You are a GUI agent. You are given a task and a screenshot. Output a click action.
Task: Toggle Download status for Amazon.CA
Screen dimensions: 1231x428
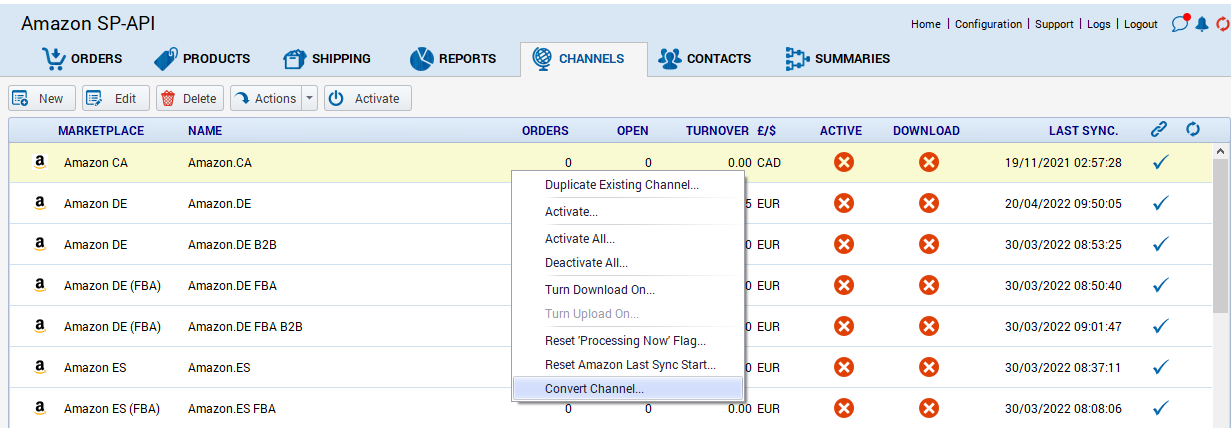pos(929,162)
